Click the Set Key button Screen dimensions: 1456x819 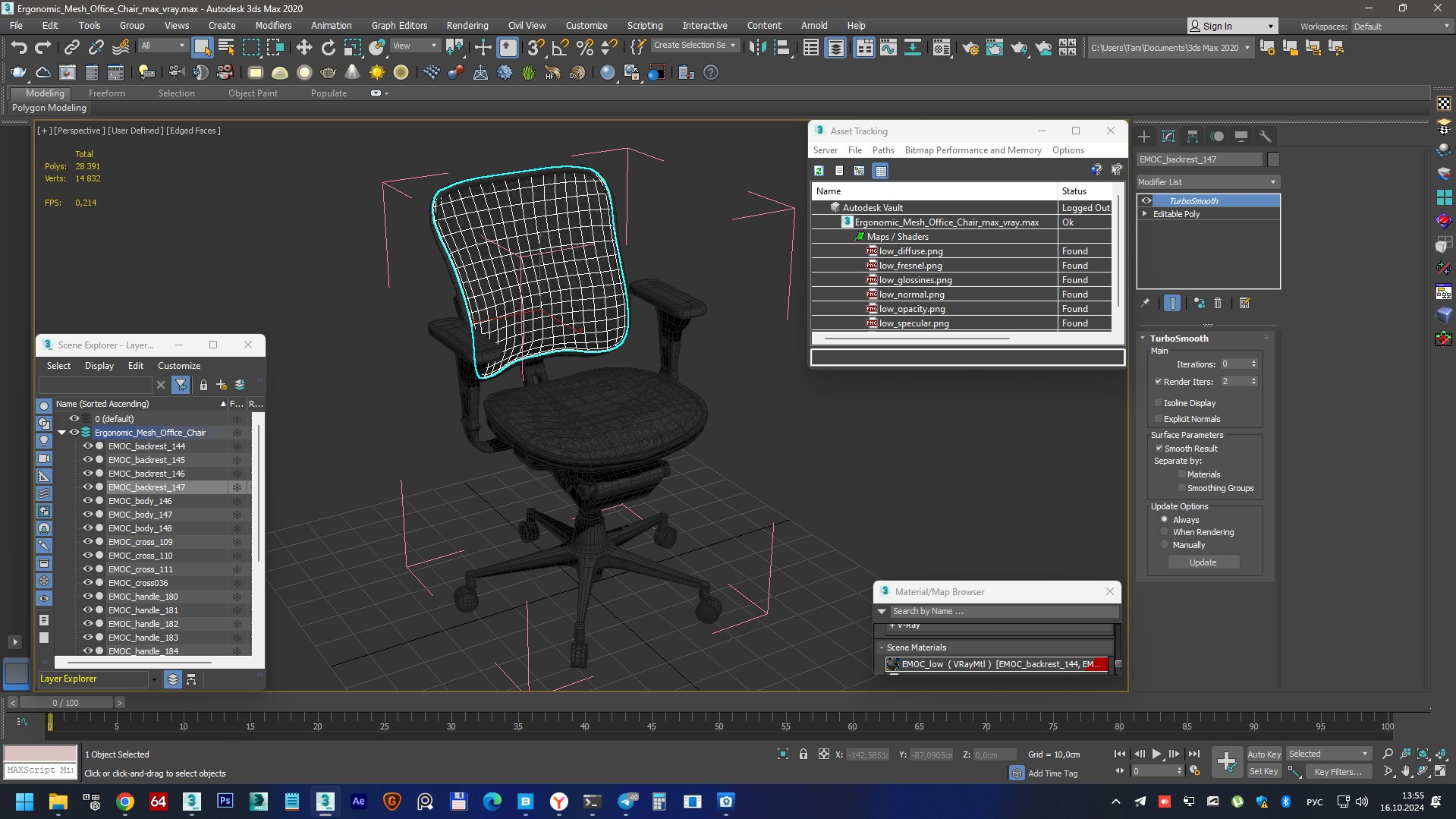[1264, 772]
